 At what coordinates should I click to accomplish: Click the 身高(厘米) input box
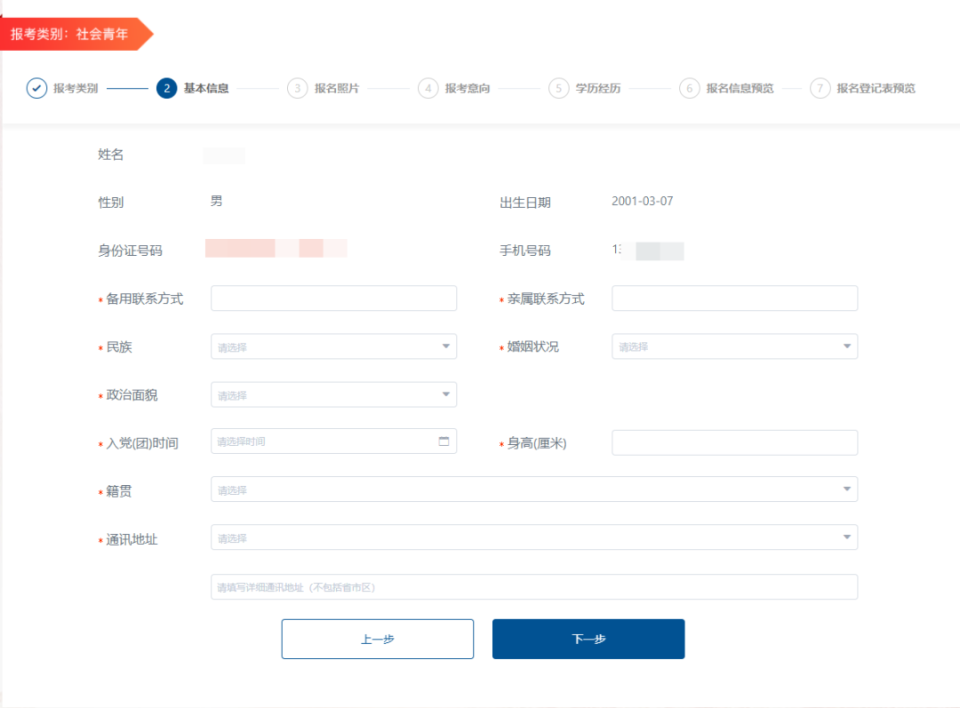point(735,441)
